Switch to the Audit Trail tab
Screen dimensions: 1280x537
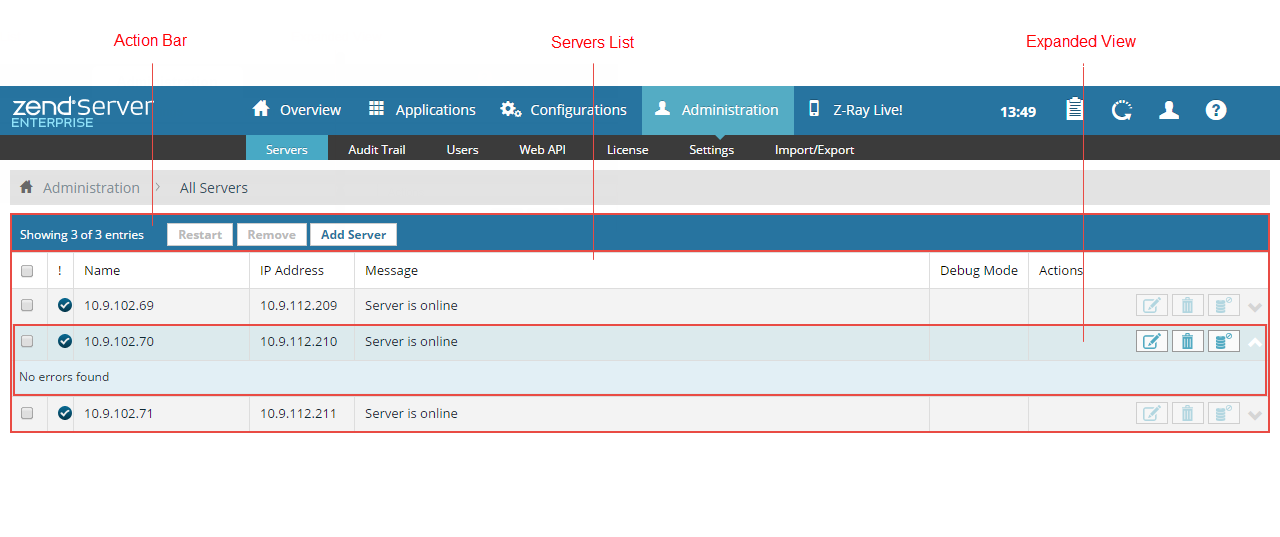376,150
